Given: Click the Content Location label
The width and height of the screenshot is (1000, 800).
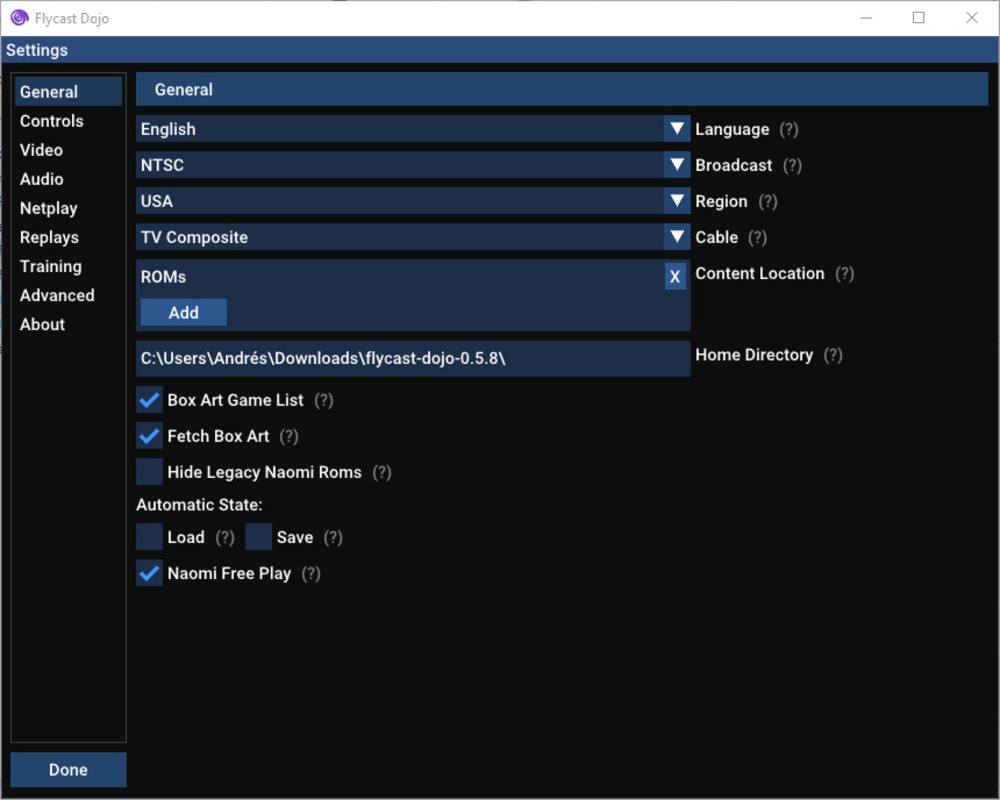Looking at the screenshot, I should (x=760, y=274).
